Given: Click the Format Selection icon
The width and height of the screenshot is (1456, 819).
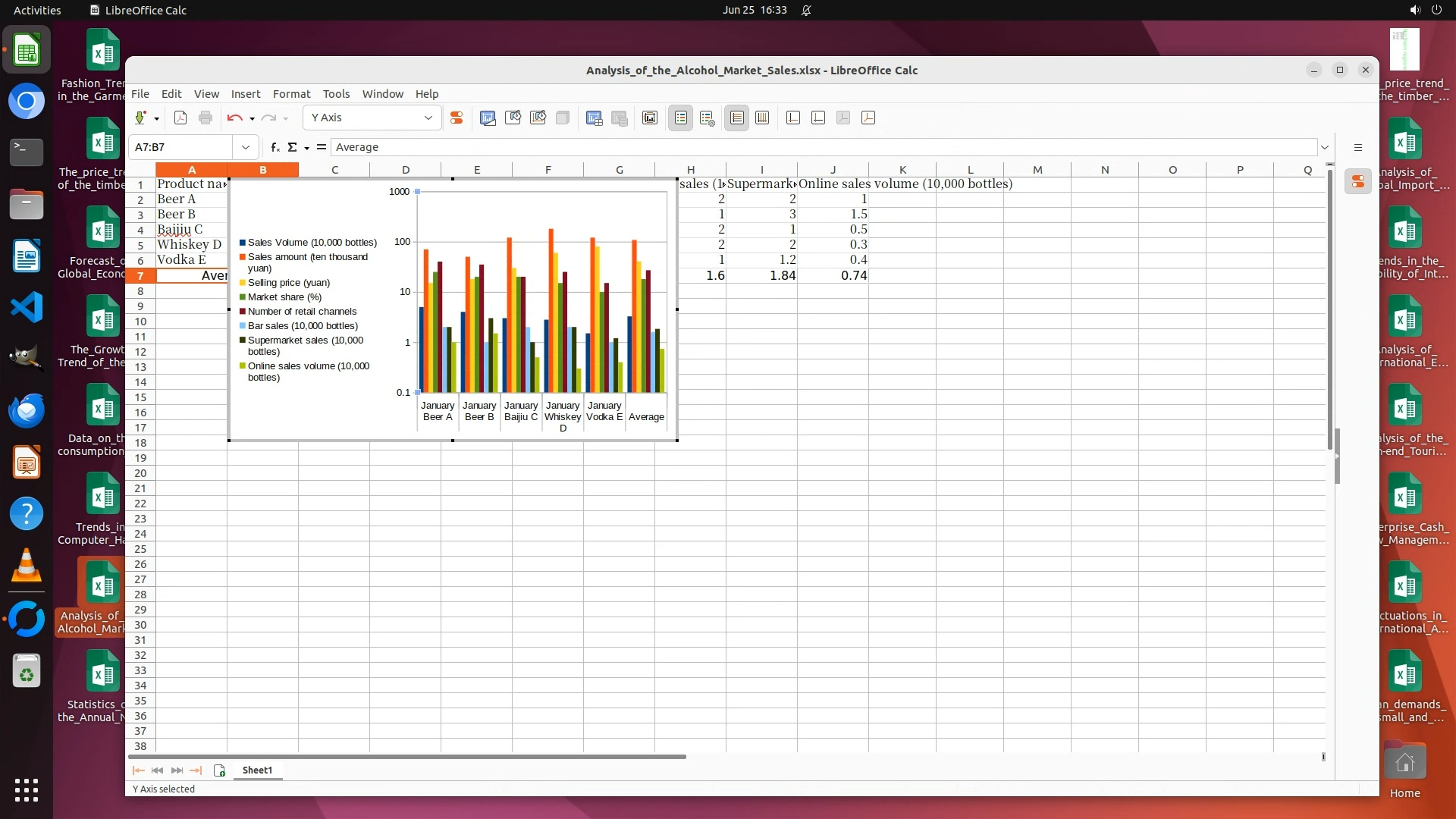Looking at the screenshot, I should (x=456, y=118).
